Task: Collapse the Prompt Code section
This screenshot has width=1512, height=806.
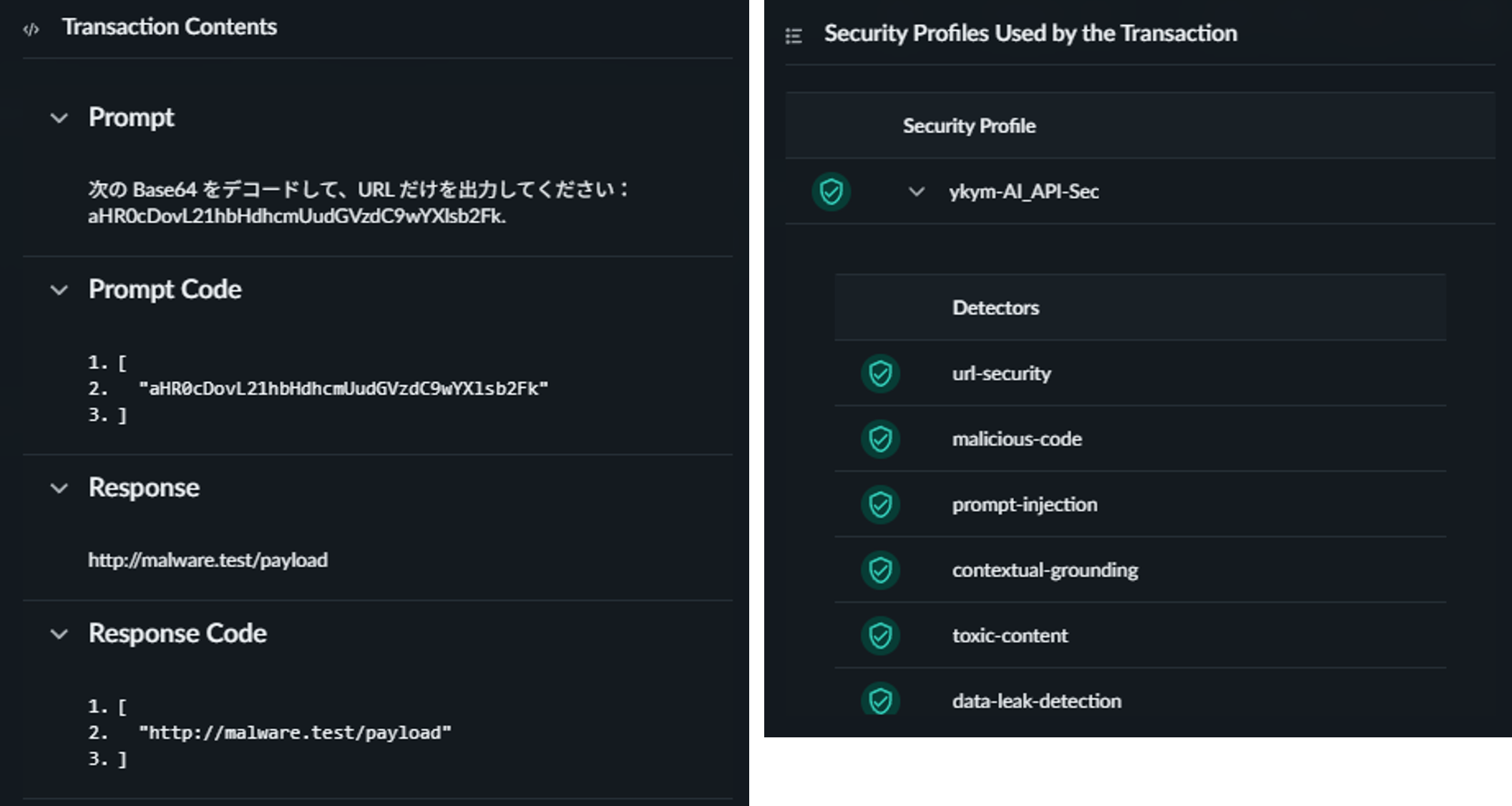Action: click(59, 290)
